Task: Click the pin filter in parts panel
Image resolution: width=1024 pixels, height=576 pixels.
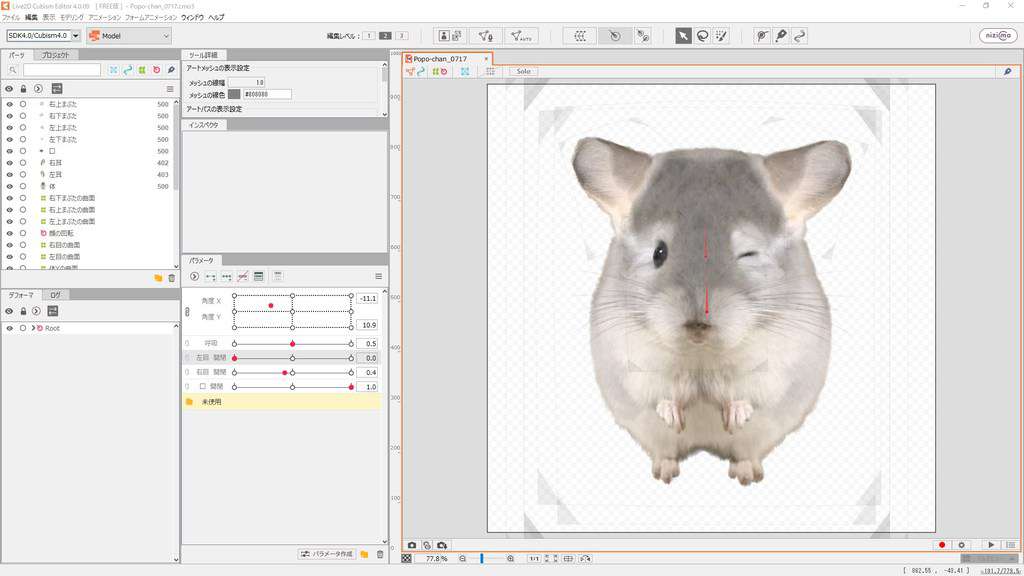Action: tap(171, 70)
